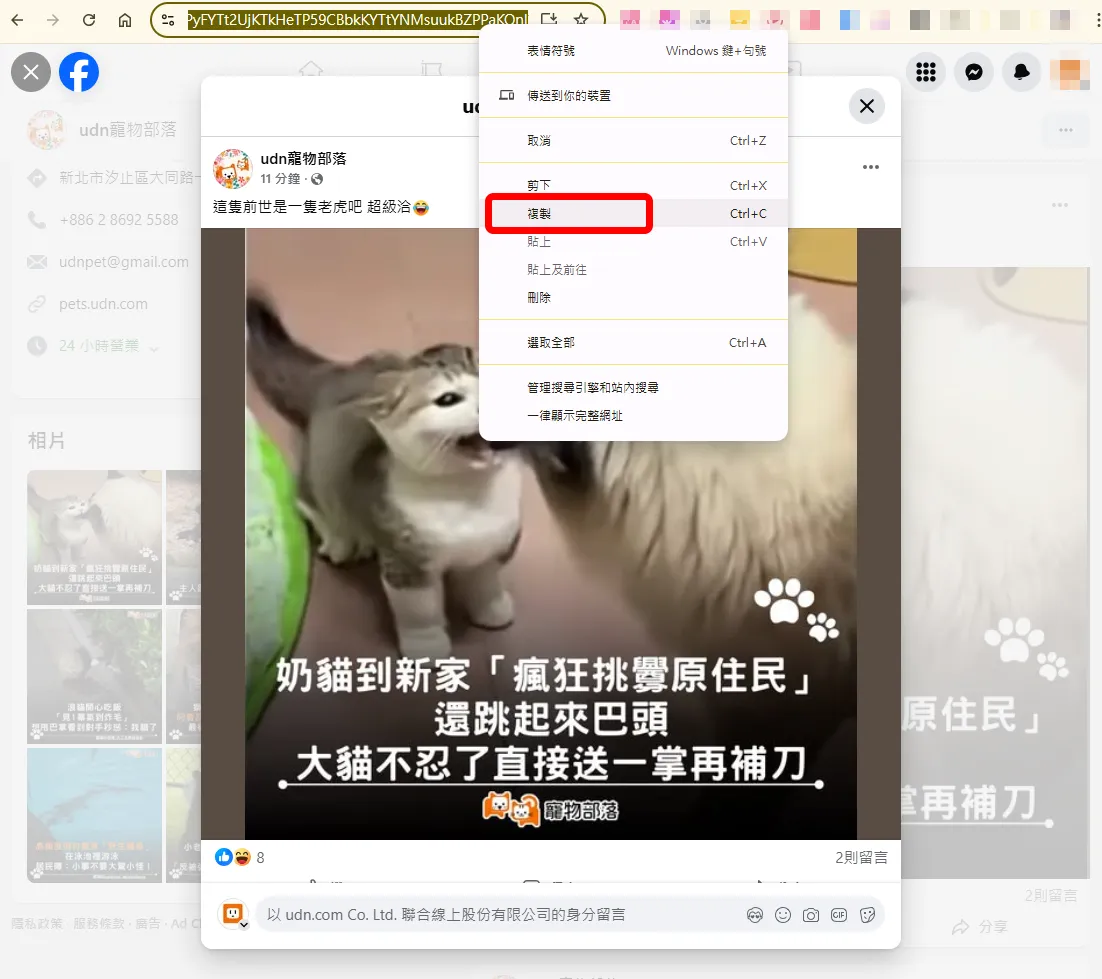
Task: Add a sticker to the comment
Action: (867, 915)
